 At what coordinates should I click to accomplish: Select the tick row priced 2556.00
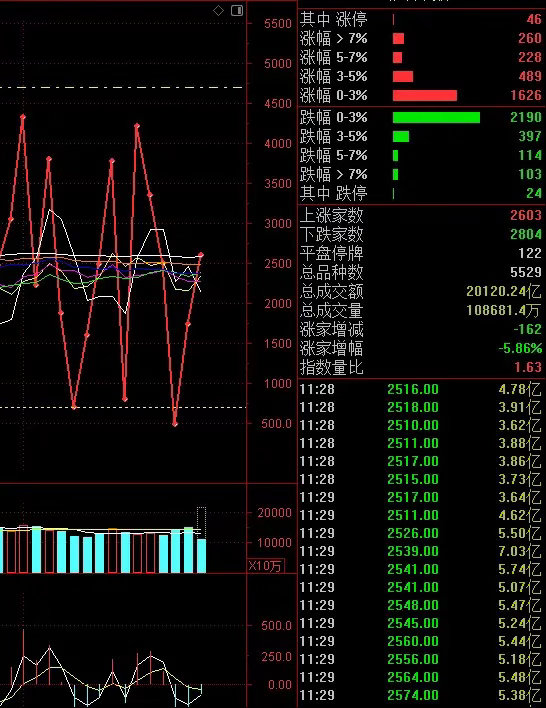[421, 659]
